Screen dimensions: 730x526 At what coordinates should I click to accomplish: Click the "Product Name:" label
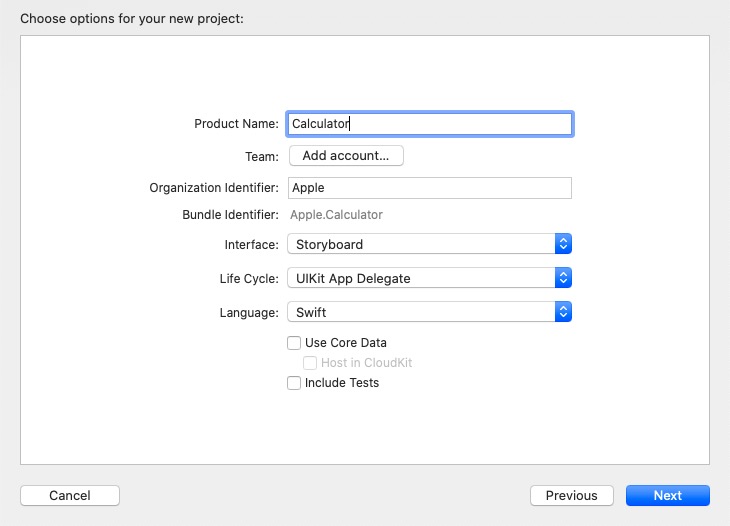pos(236,124)
